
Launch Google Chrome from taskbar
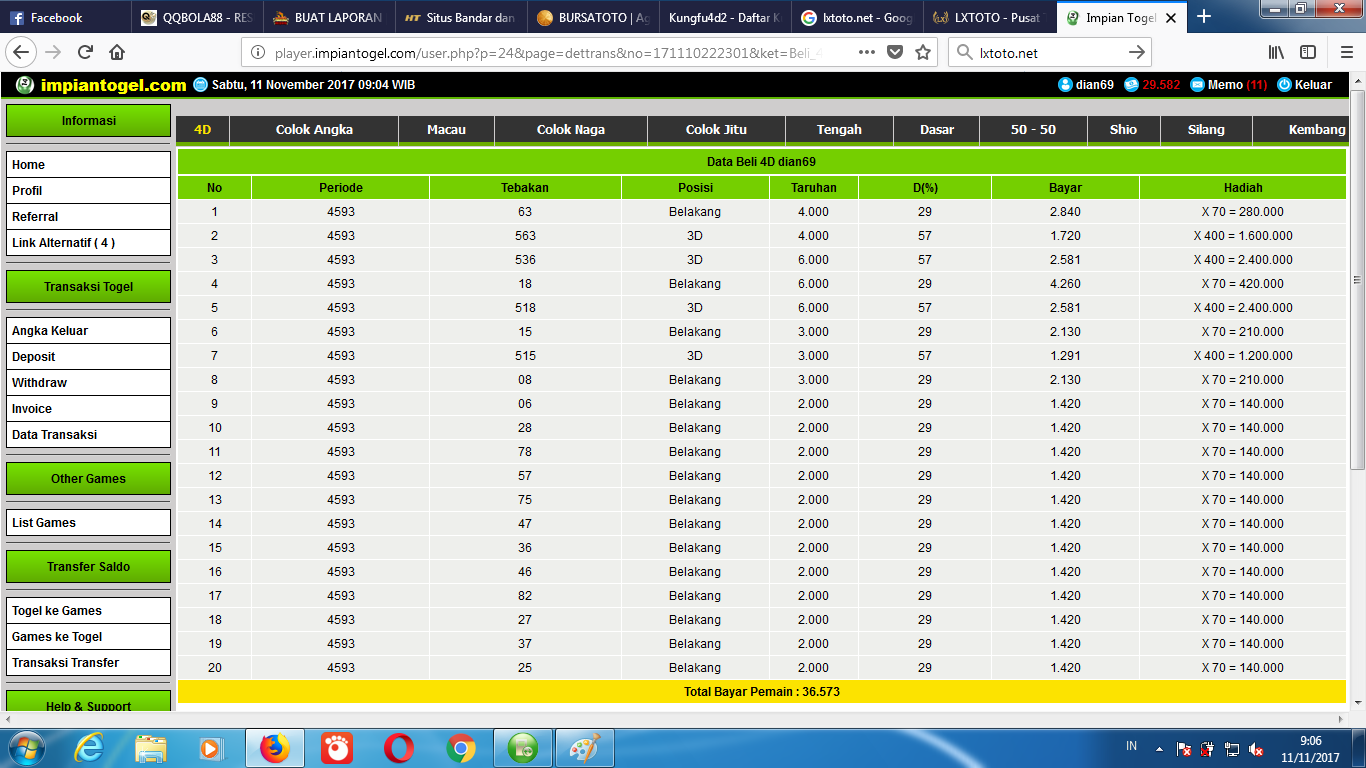coord(461,747)
